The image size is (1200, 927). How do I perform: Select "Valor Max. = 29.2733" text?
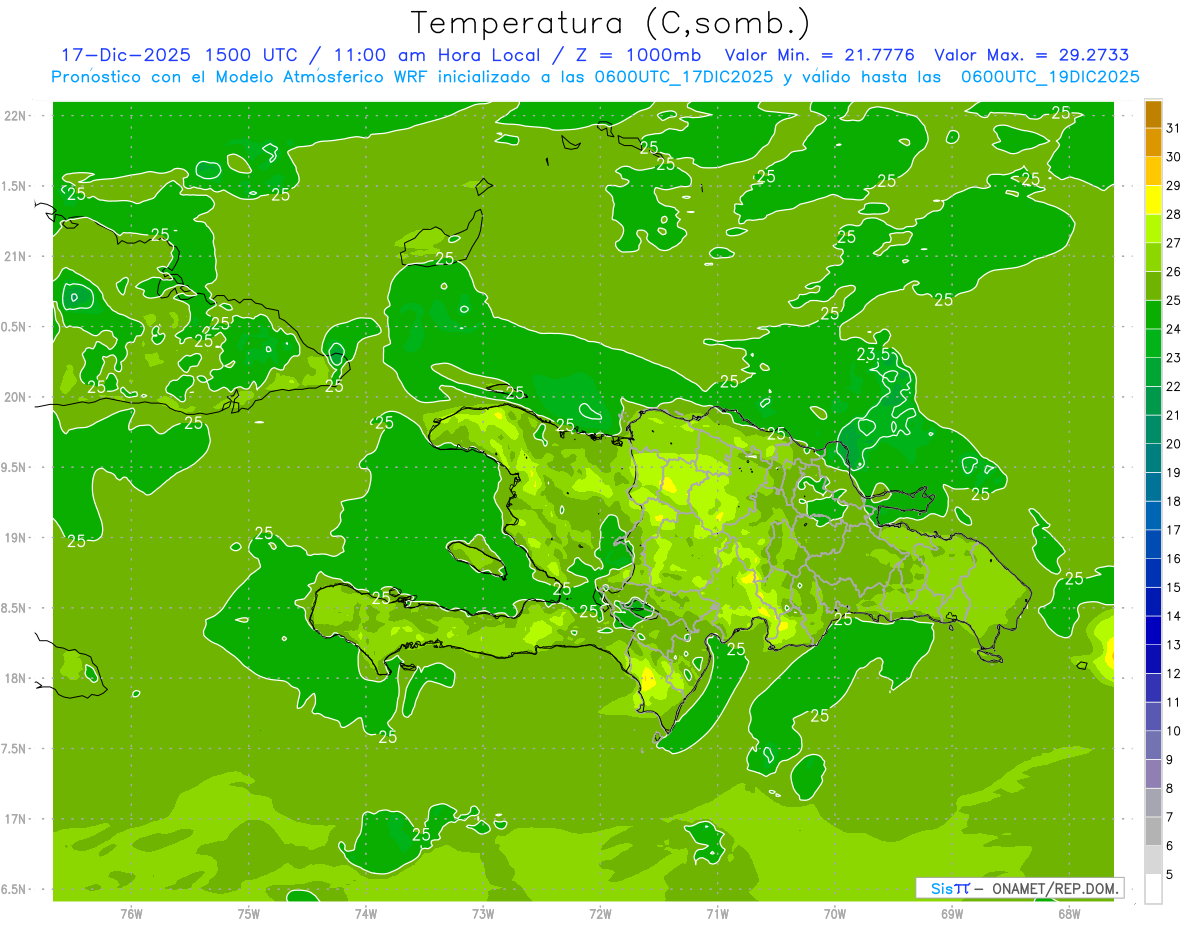click(x=1032, y=55)
